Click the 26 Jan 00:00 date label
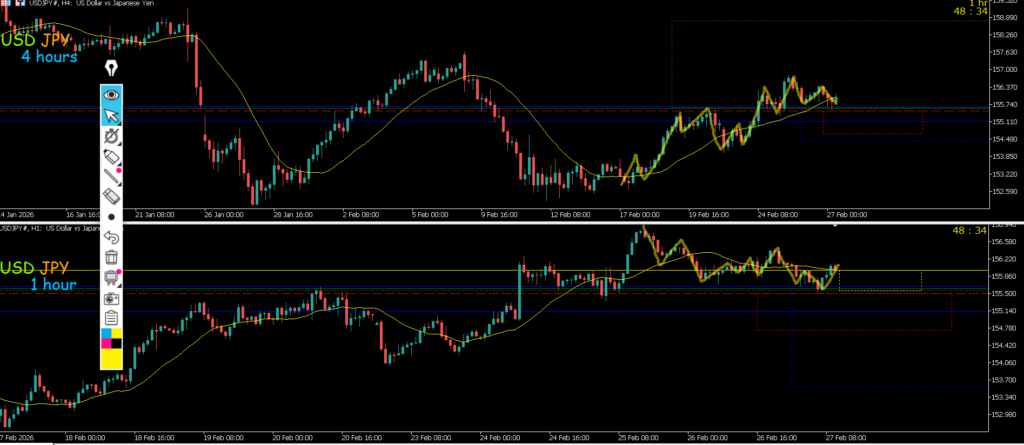This screenshot has height=445, width=1024. (x=223, y=214)
